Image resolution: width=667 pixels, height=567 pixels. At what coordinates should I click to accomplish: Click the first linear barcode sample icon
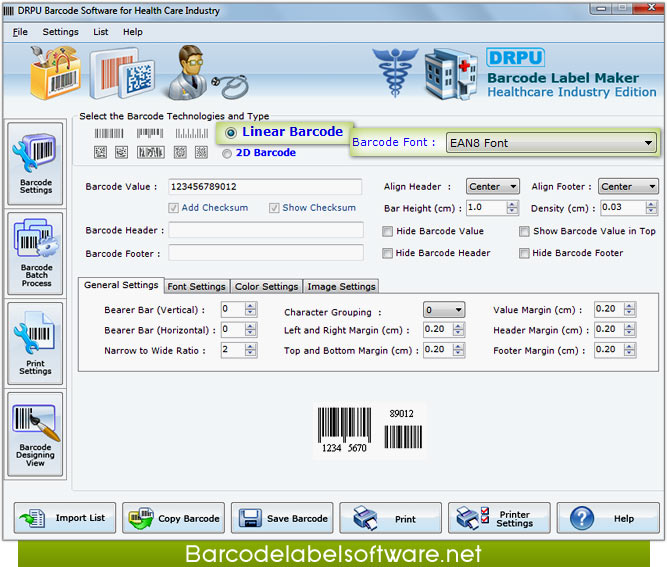point(109,134)
